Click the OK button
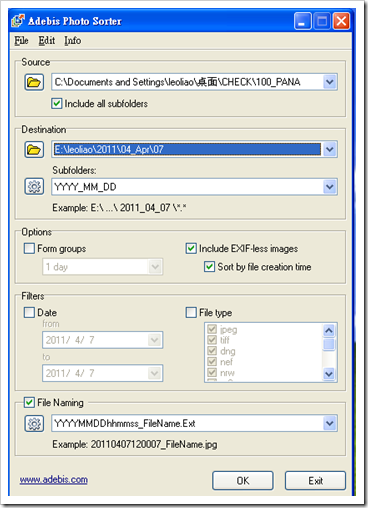This screenshot has height=508, width=368. tap(243, 481)
